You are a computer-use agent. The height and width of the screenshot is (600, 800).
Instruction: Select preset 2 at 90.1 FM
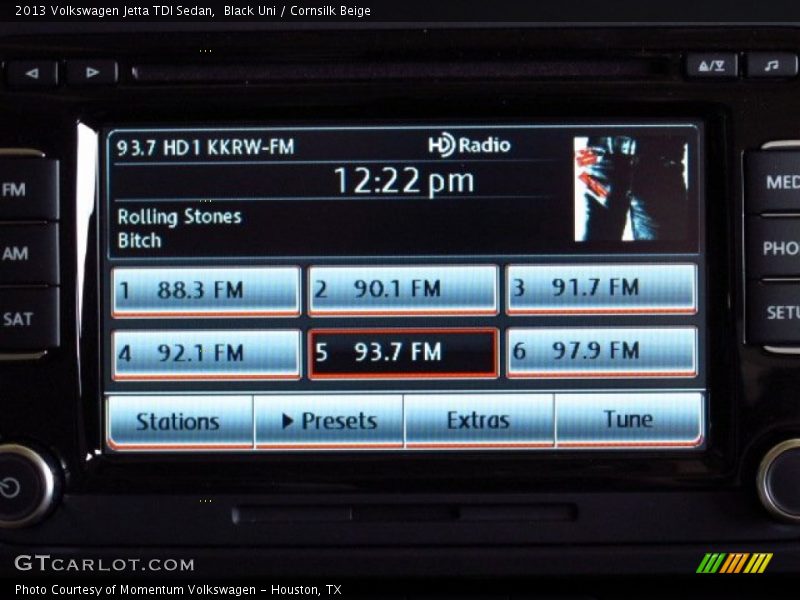(402, 289)
